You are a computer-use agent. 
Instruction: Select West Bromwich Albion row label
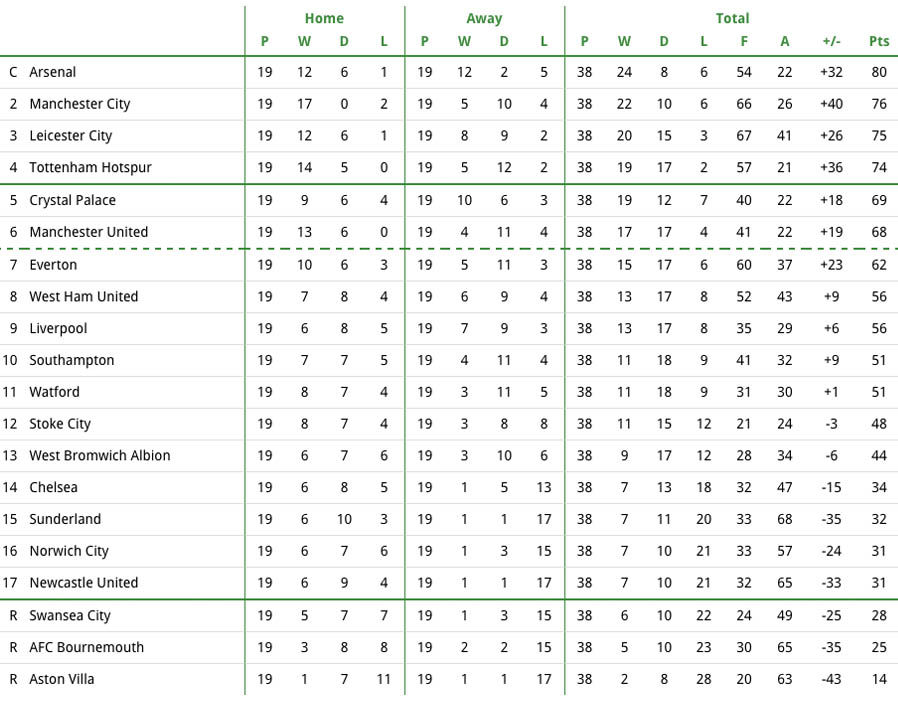coord(100,456)
